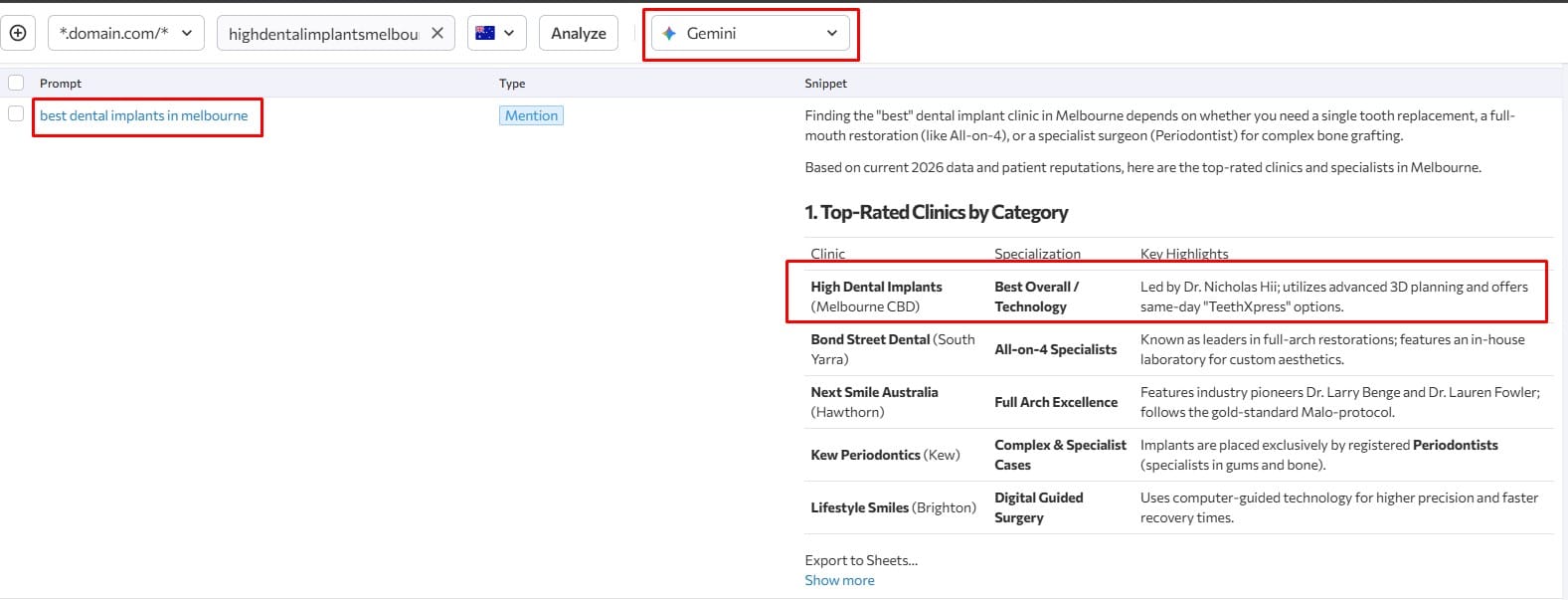The width and height of the screenshot is (1568, 600).
Task: Click the Show more link
Action: pyautogui.click(x=839, y=580)
